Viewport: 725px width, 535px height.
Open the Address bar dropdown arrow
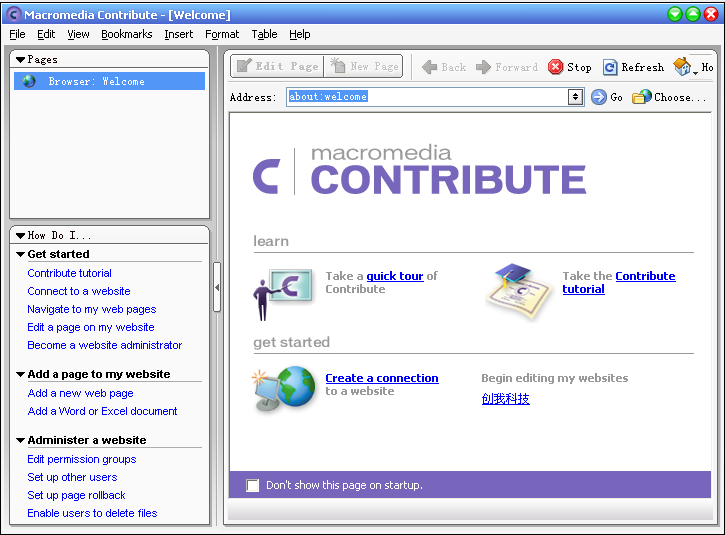575,97
